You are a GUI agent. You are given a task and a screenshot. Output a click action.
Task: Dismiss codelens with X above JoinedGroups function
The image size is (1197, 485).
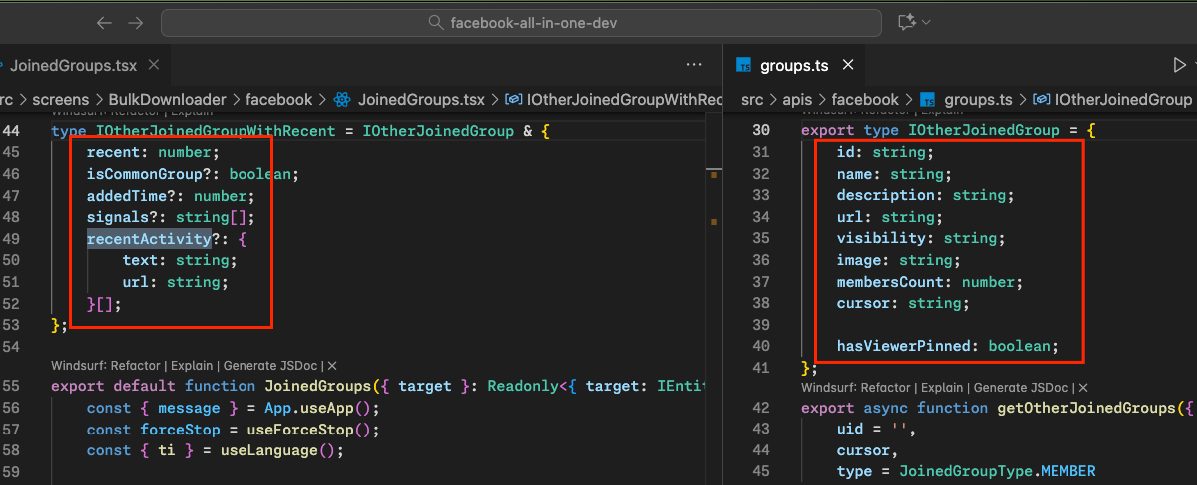332,366
